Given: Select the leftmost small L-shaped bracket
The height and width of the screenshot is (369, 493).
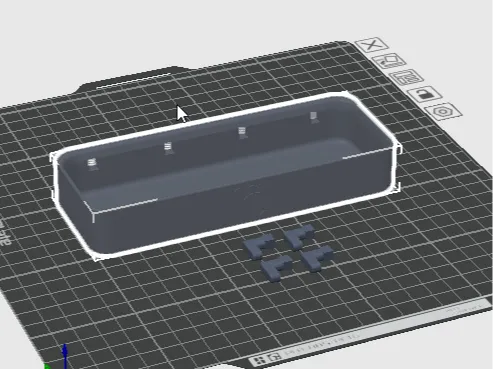Looking at the screenshot, I should click(258, 246).
